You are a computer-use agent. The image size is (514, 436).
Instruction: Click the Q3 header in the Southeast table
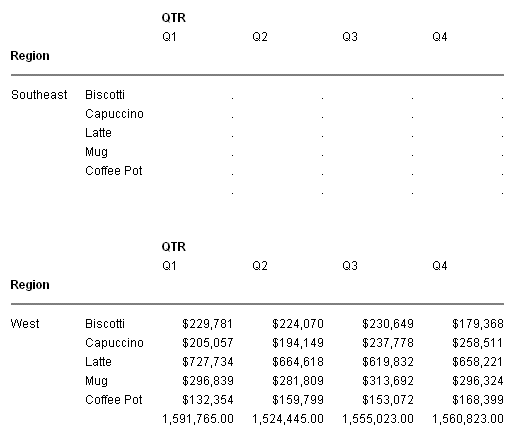[x=350, y=36]
